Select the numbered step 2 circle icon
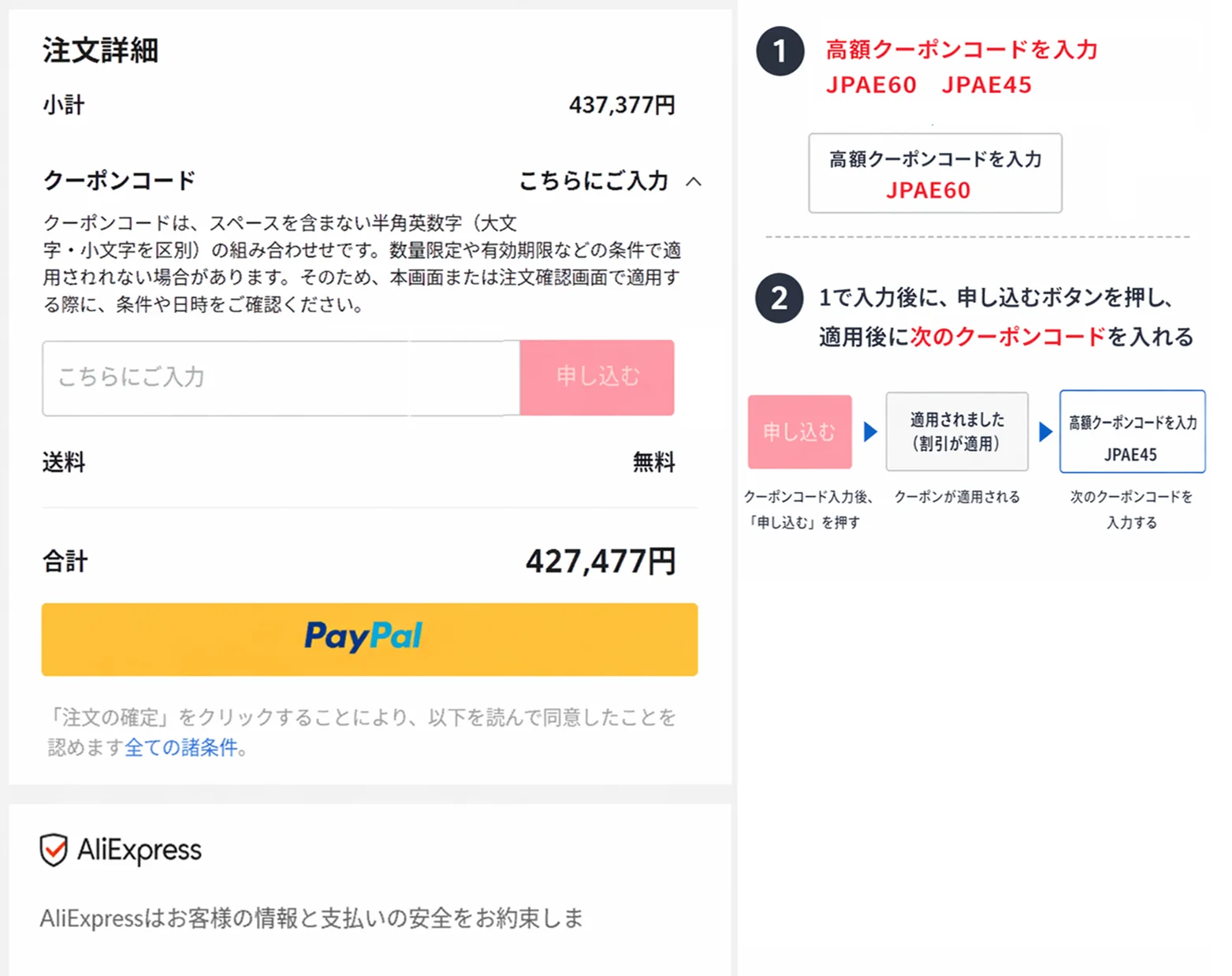This screenshot has height=976, width=1232. click(778, 298)
